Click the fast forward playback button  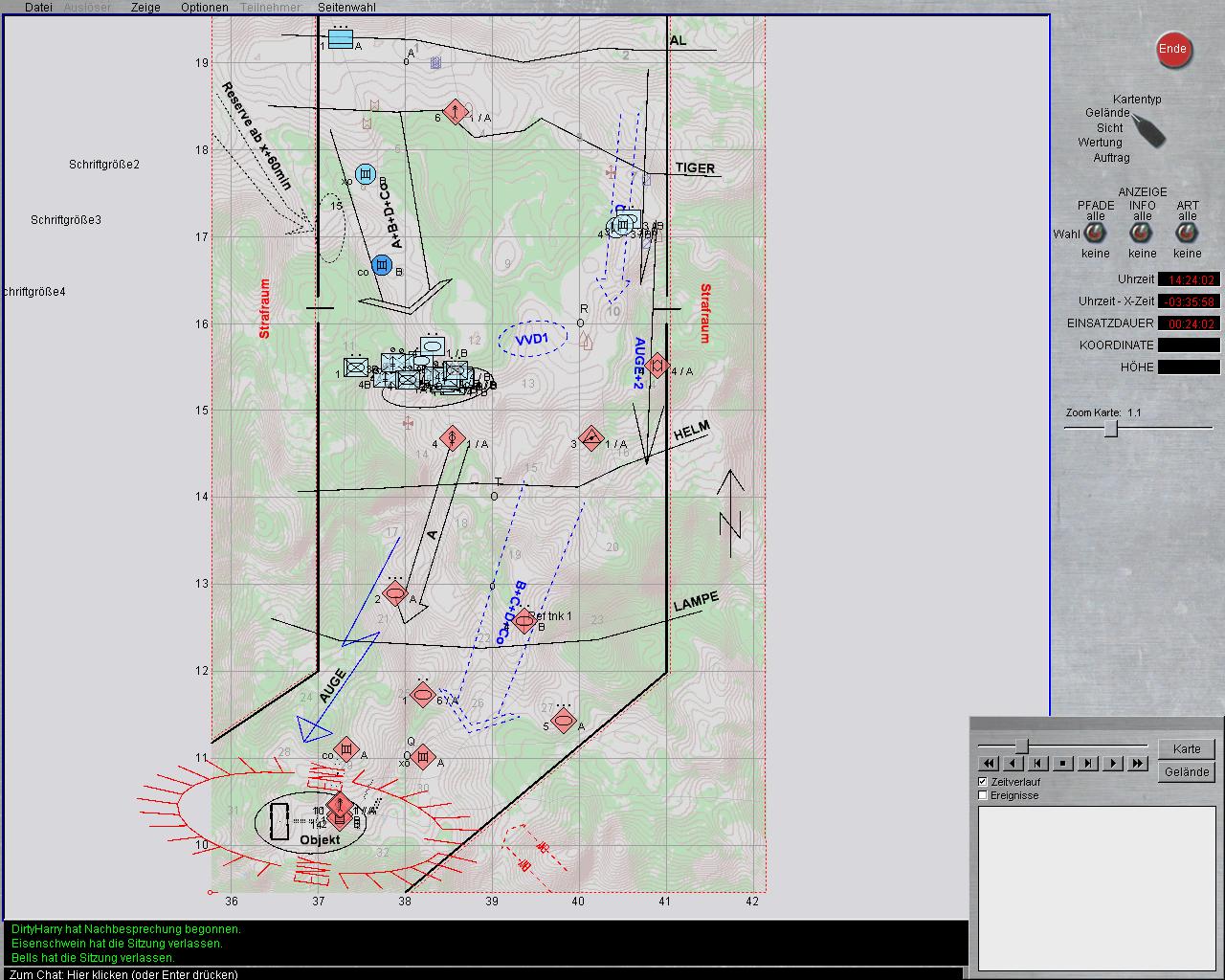[1137, 764]
